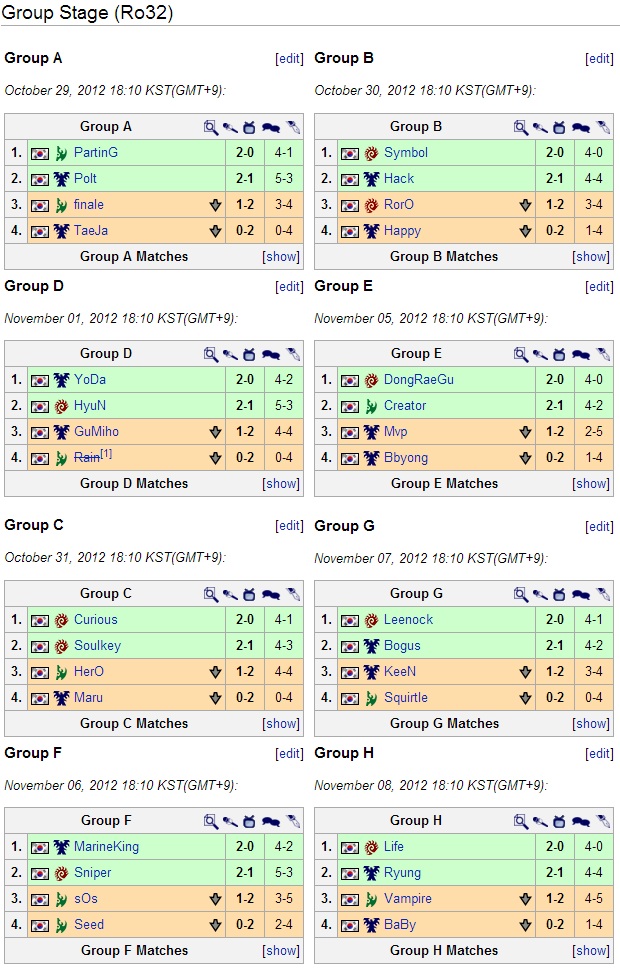Click the edit link for Group B
Image resolution: width=620 pixels, height=969 pixels.
(599, 58)
